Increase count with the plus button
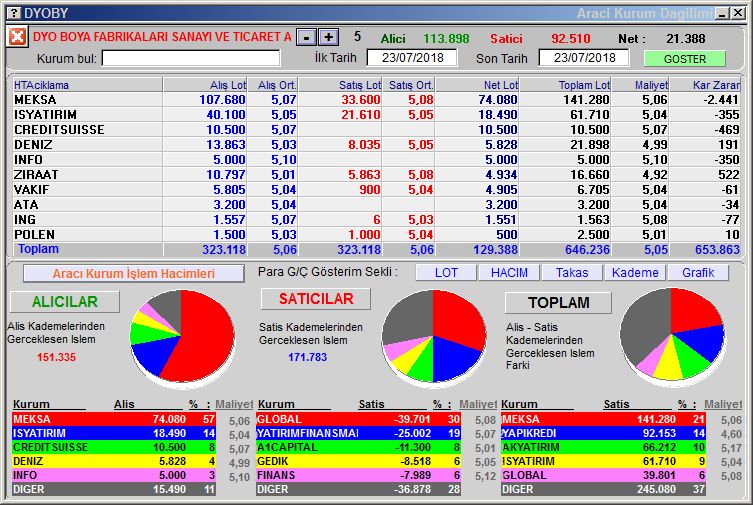 click(x=328, y=37)
